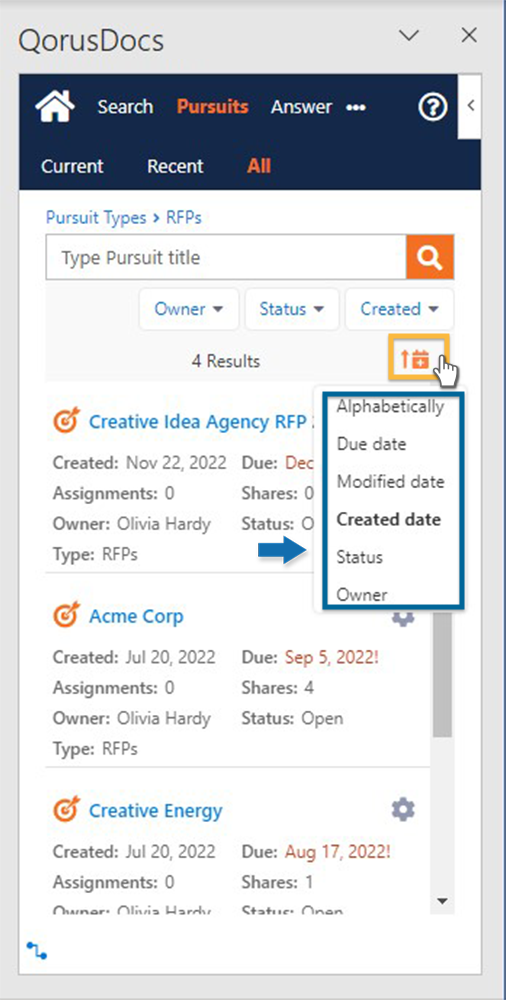Go to the home icon
This screenshot has height=1000, width=506.
[x=55, y=107]
